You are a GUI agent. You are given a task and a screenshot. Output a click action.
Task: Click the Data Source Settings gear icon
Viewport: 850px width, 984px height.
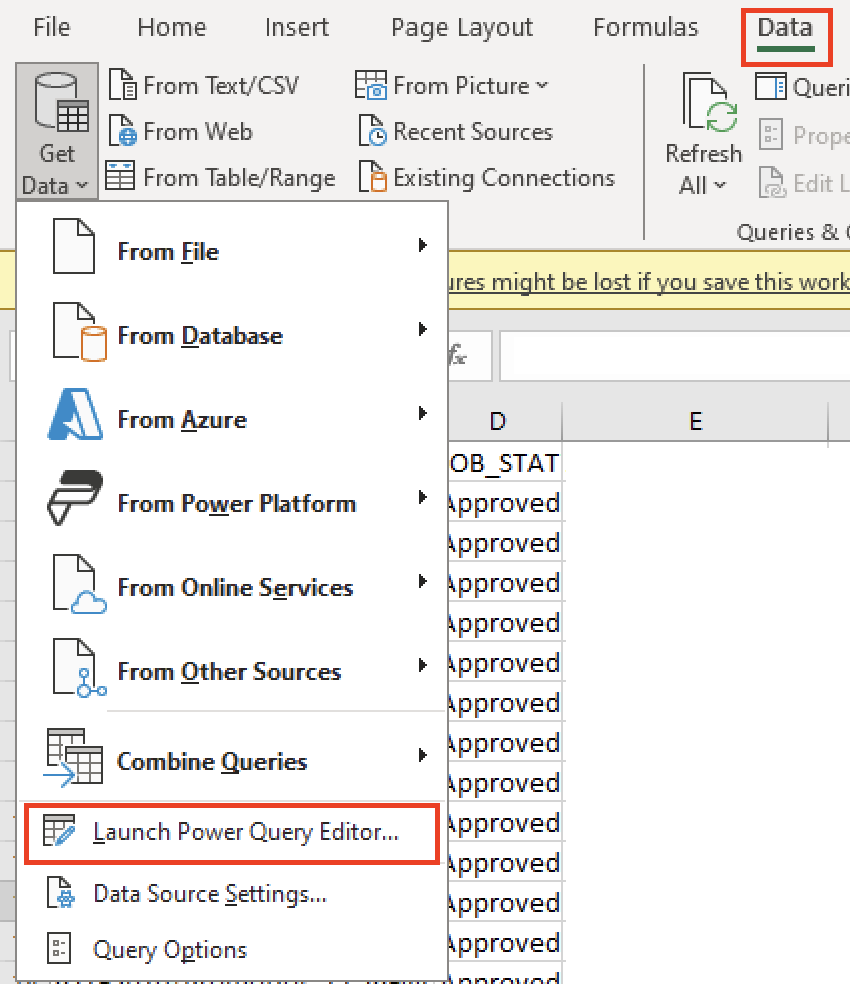[61, 893]
